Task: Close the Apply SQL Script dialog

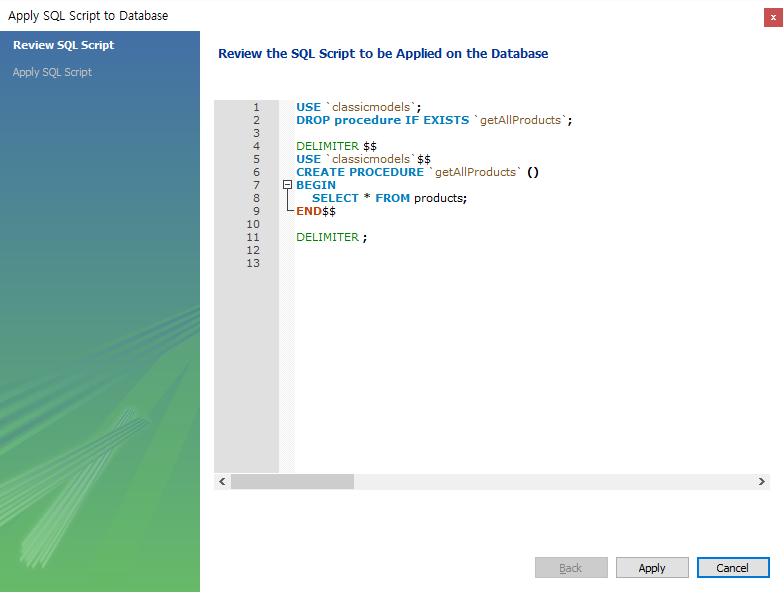Action: coord(773,18)
